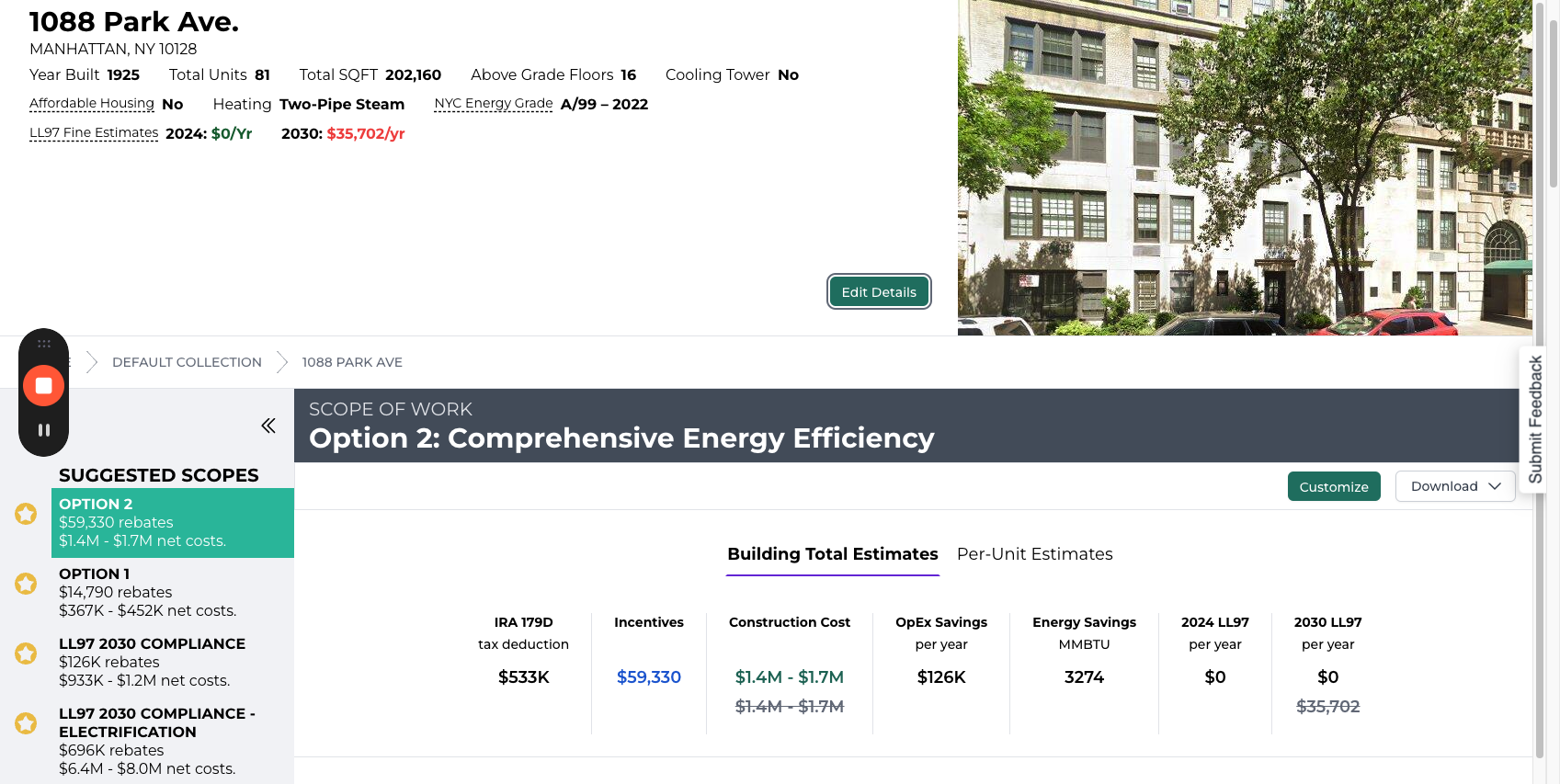Toggle the star icon next to Option 2

tap(26, 514)
